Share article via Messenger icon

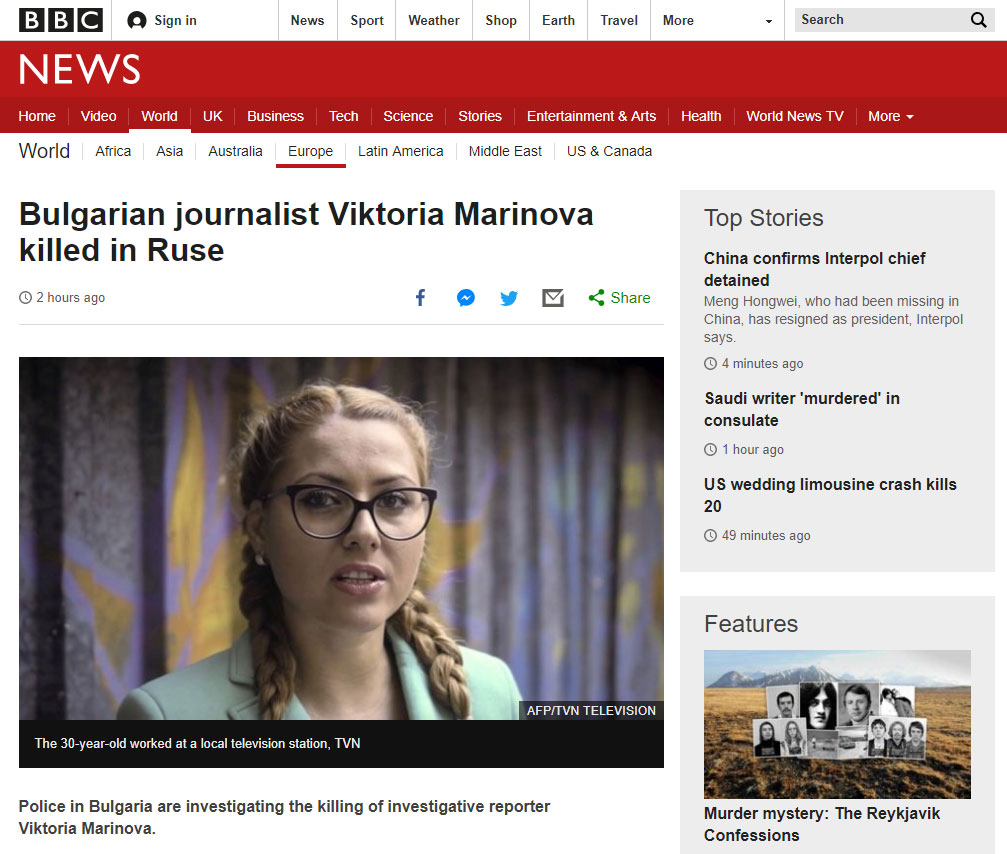pyautogui.click(x=465, y=298)
